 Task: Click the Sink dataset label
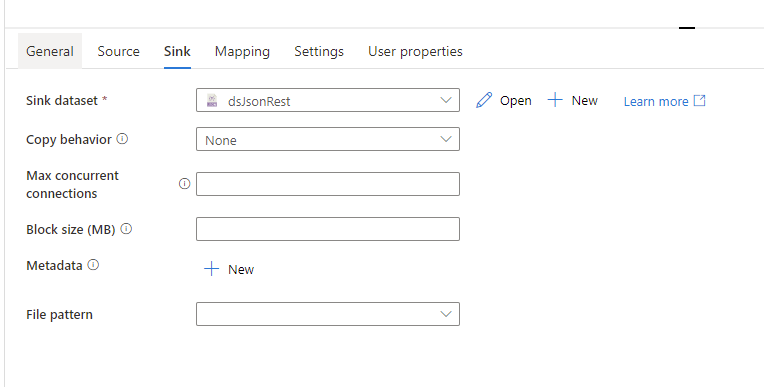(x=62, y=100)
